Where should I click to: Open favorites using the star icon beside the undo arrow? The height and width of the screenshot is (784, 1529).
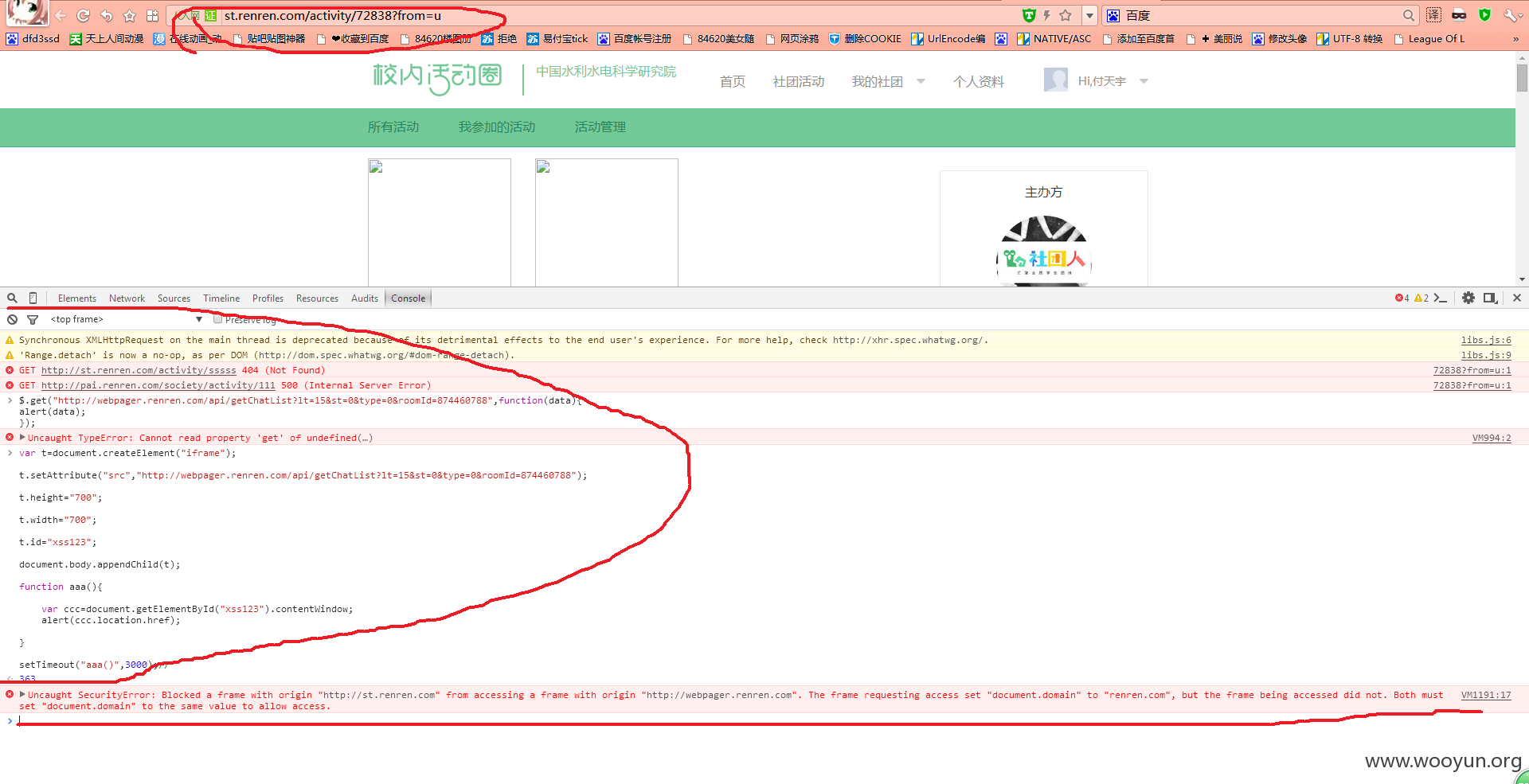[129, 15]
